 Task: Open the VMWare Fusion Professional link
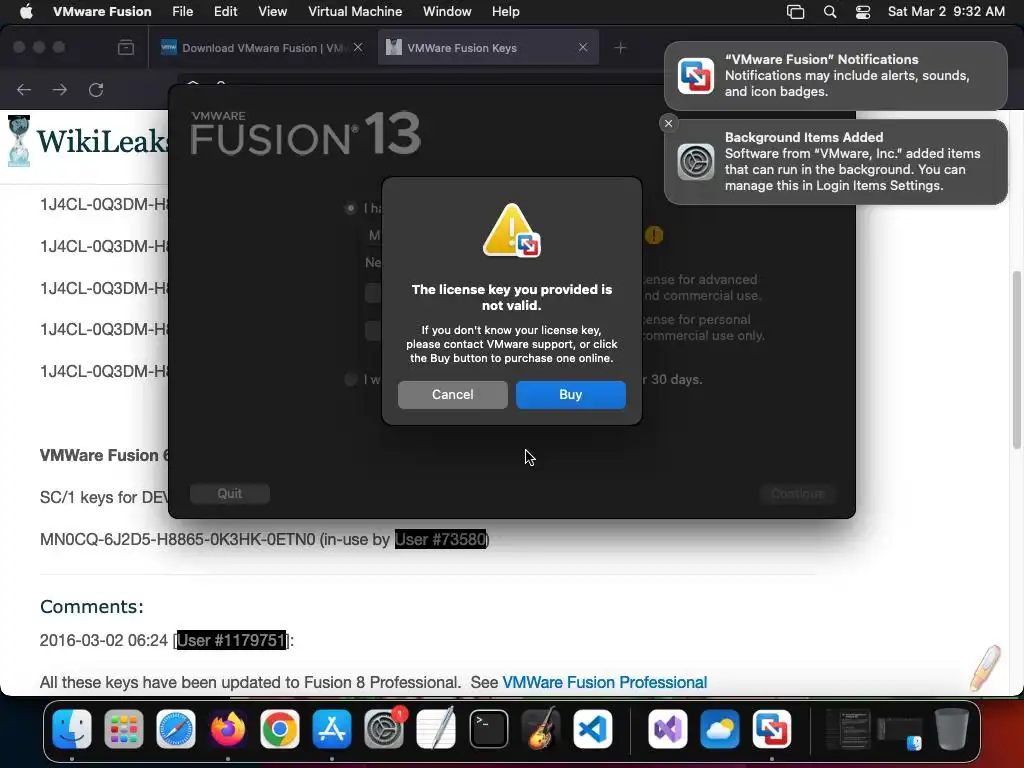(605, 682)
